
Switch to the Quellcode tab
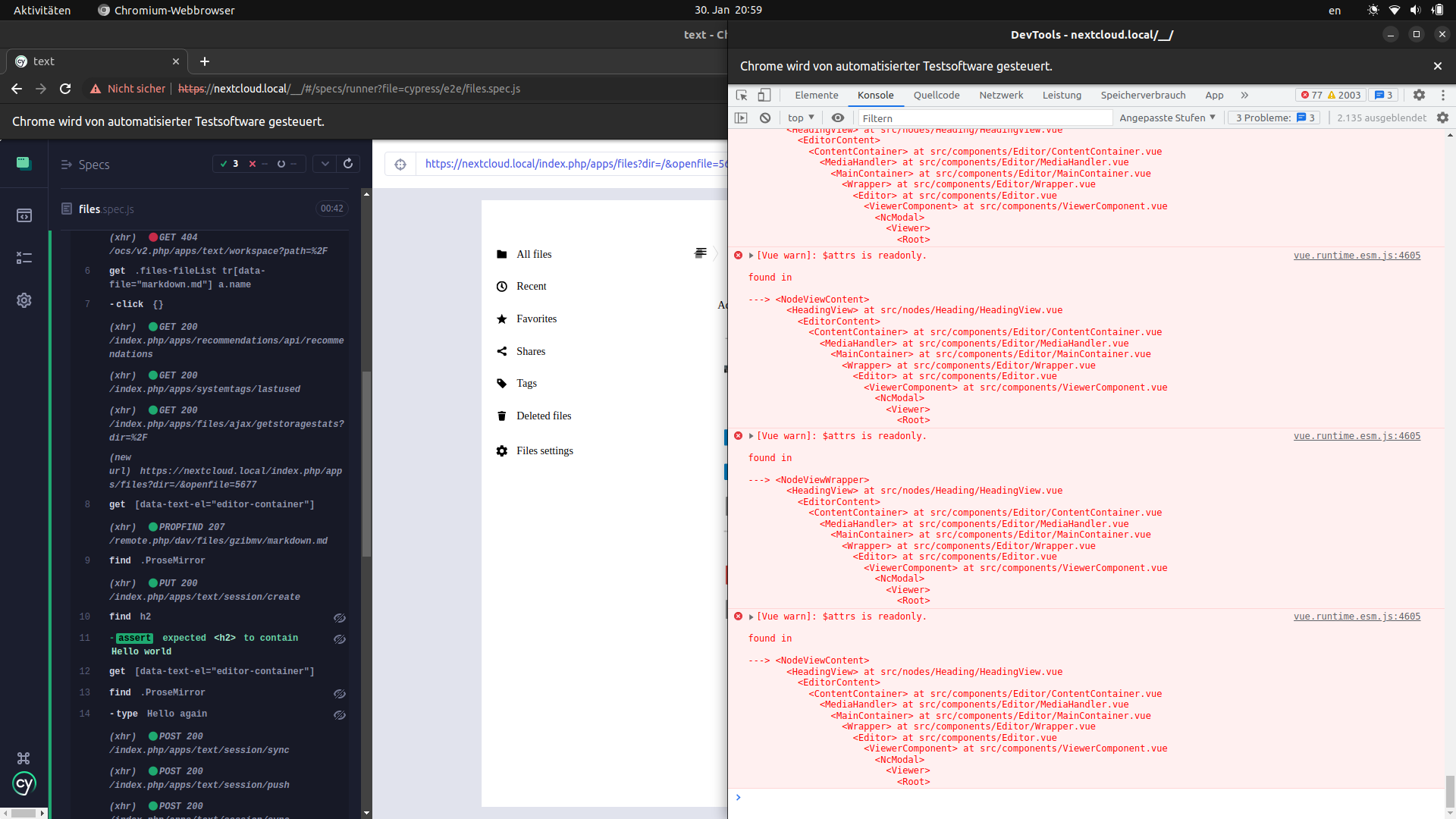(x=937, y=95)
